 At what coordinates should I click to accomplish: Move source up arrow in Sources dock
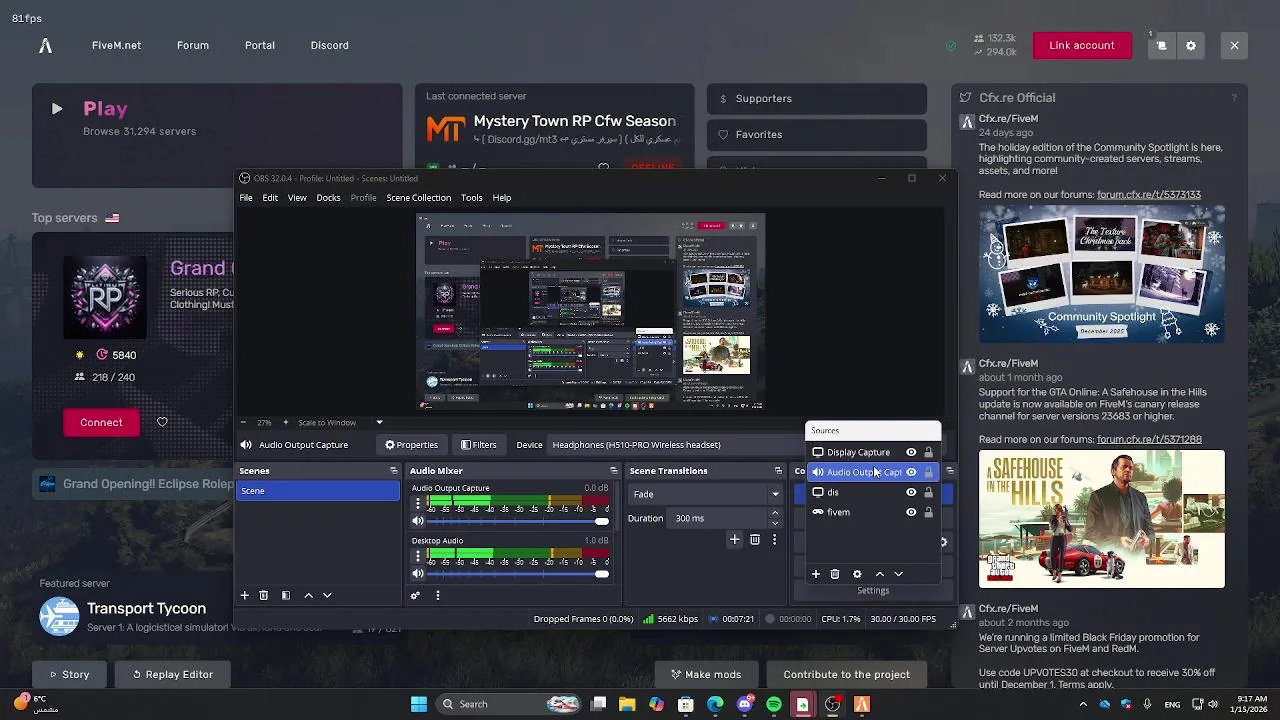pos(880,574)
